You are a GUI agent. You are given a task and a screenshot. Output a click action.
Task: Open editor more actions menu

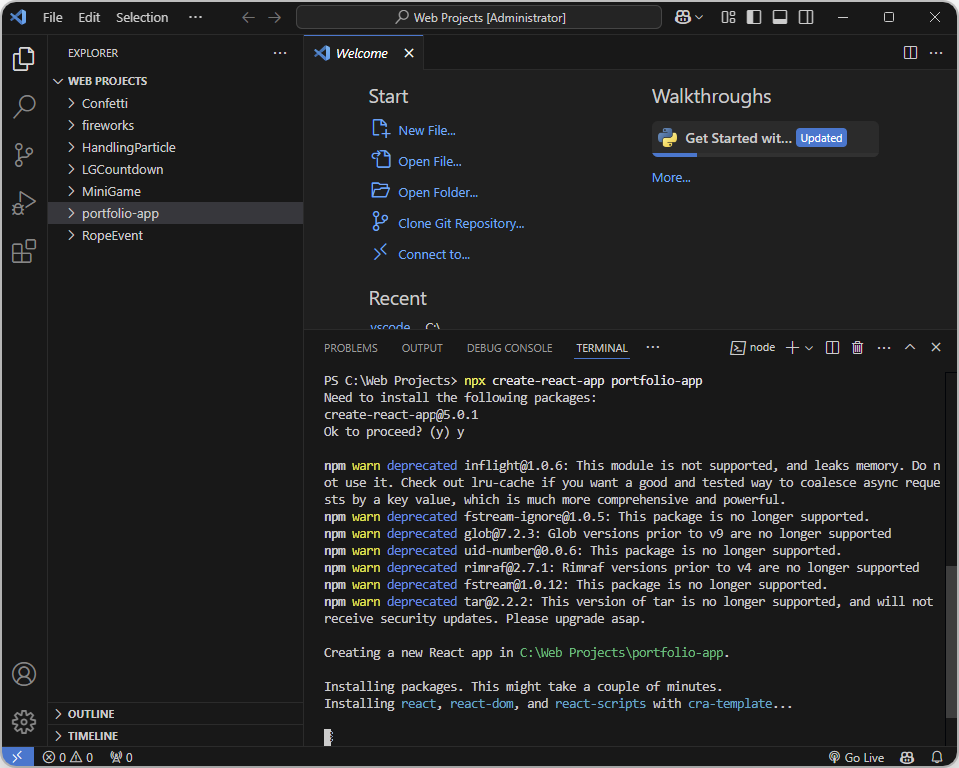pos(936,53)
